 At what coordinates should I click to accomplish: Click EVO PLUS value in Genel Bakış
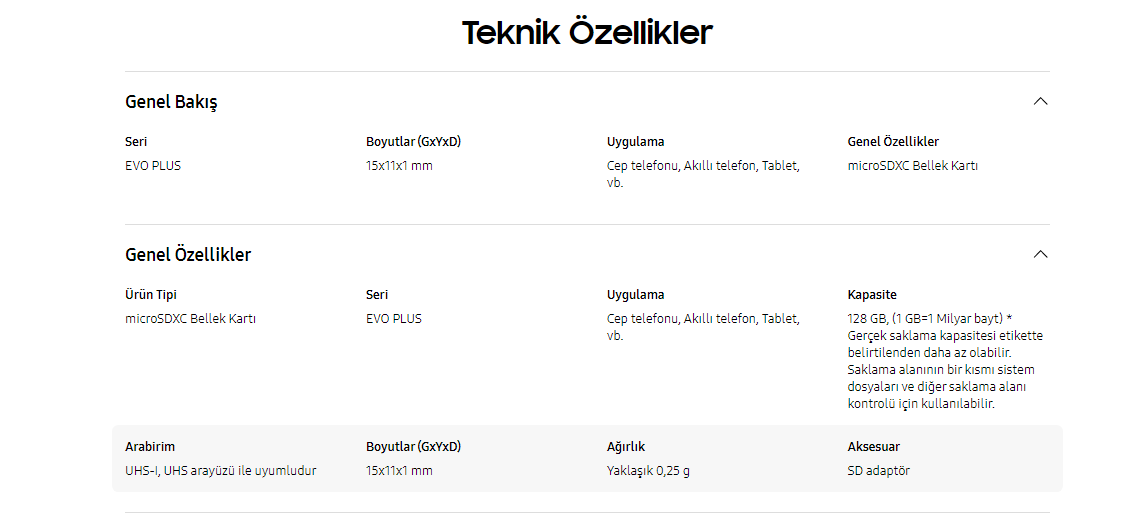pos(153,166)
